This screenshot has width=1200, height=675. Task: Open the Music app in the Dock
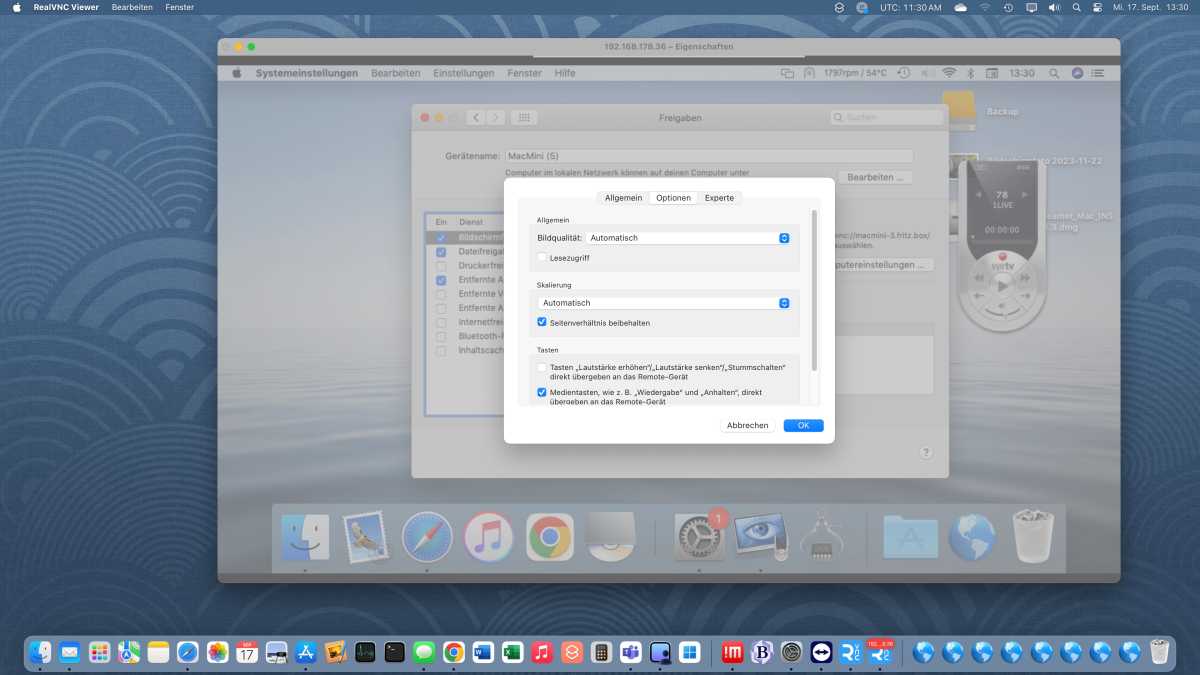pyautogui.click(x=542, y=653)
